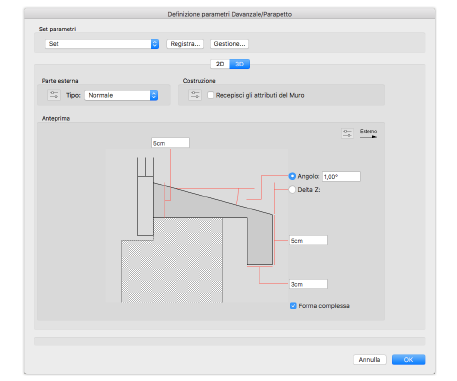457x381 pixels.
Task: Click the Angolo value field 1,00°
Action: point(341,176)
